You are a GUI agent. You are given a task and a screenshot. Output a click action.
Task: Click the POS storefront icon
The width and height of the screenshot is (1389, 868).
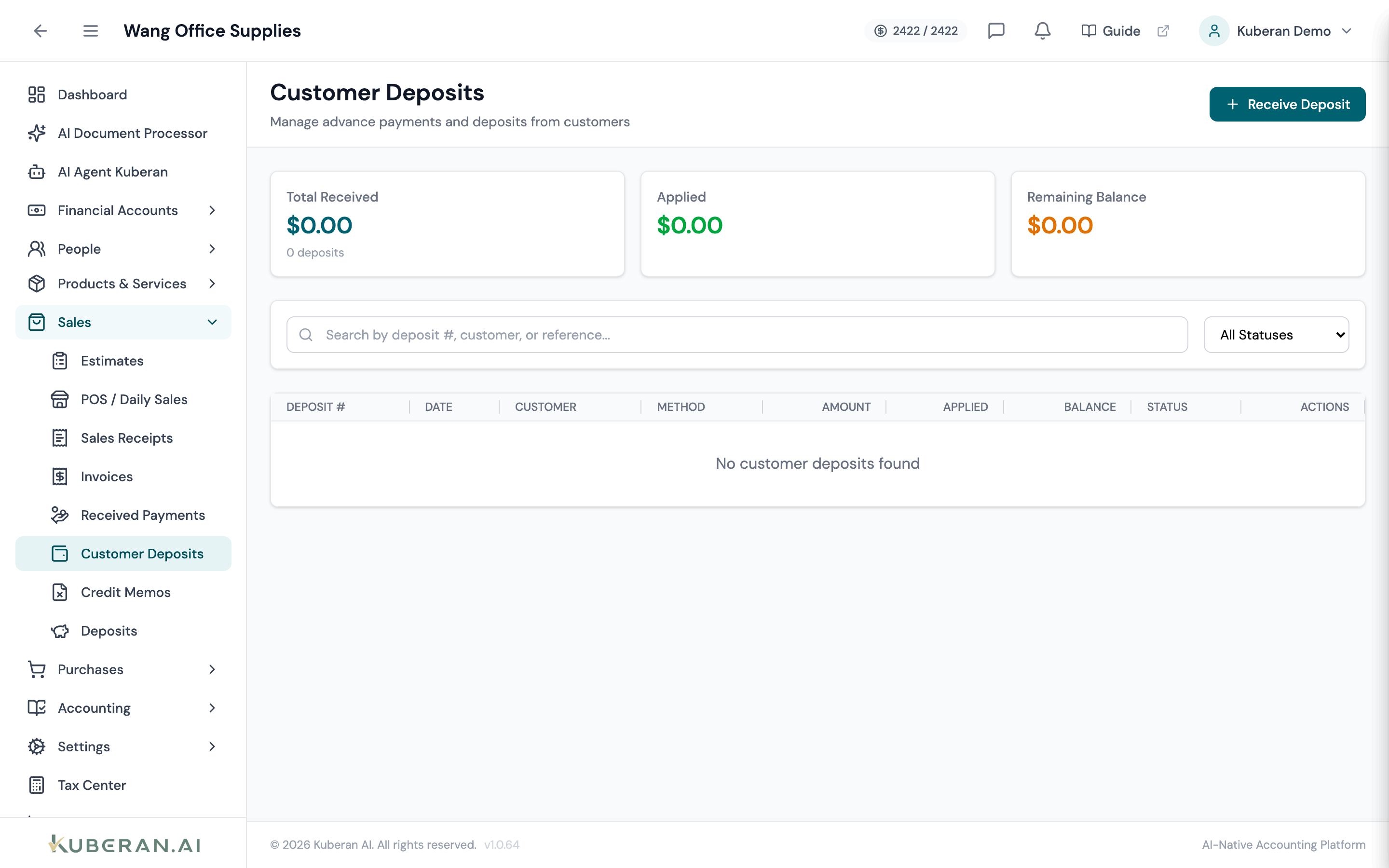pos(60,399)
